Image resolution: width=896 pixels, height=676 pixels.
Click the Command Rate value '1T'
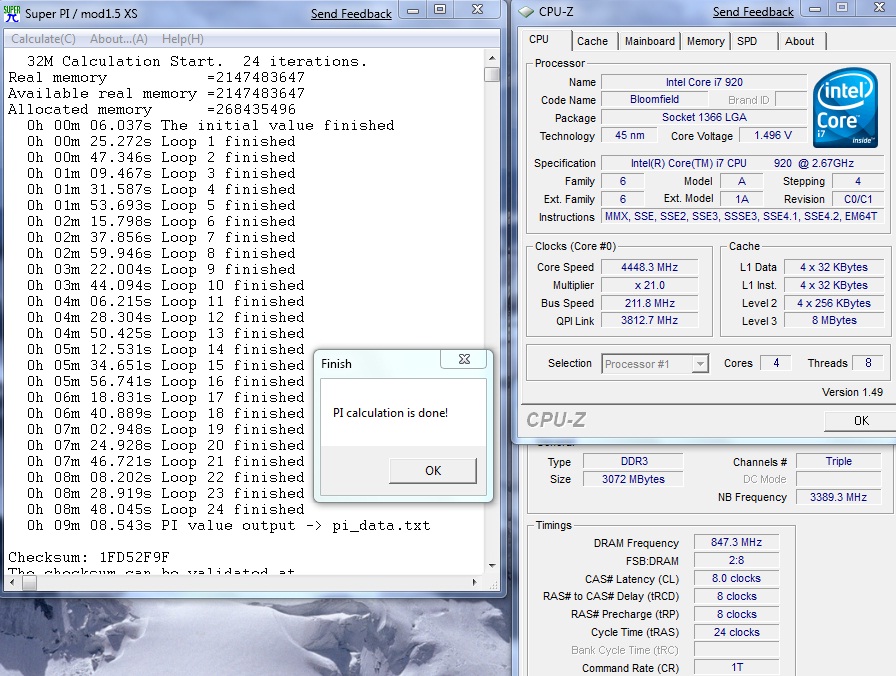point(737,667)
